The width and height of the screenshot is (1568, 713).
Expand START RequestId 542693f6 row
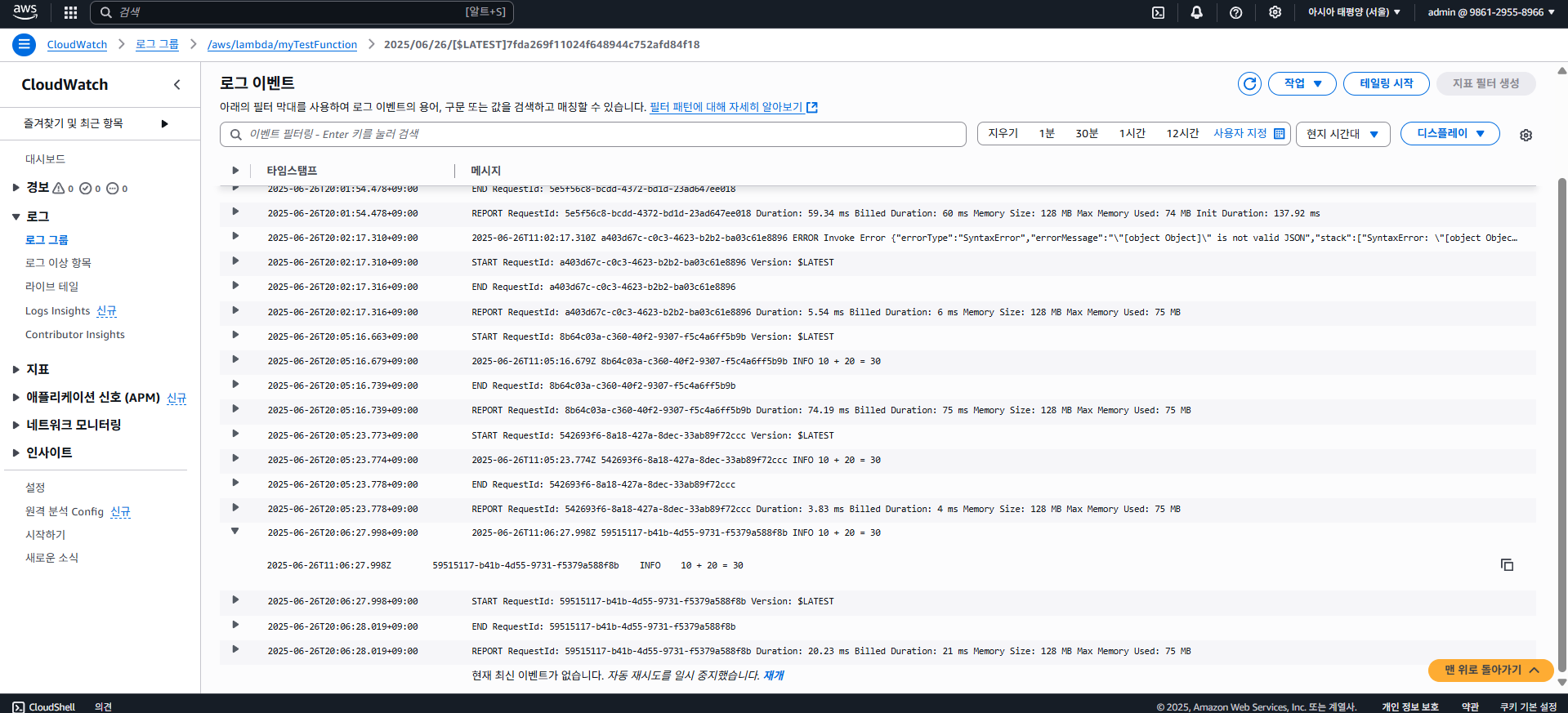coord(235,434)
